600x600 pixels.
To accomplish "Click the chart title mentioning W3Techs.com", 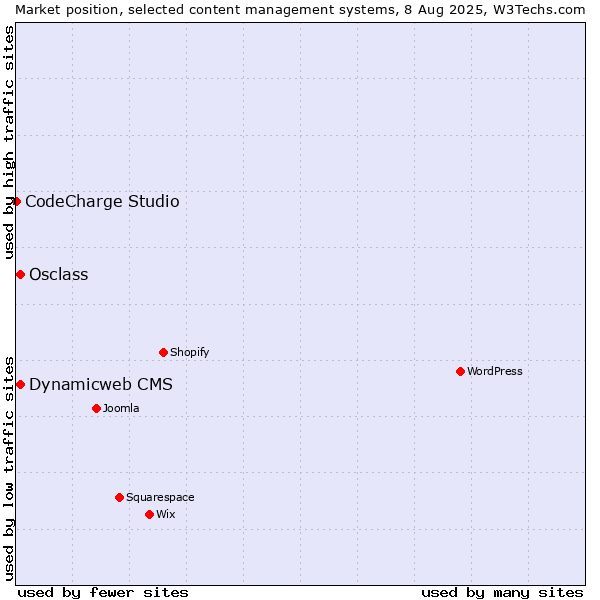I will 300,10.
